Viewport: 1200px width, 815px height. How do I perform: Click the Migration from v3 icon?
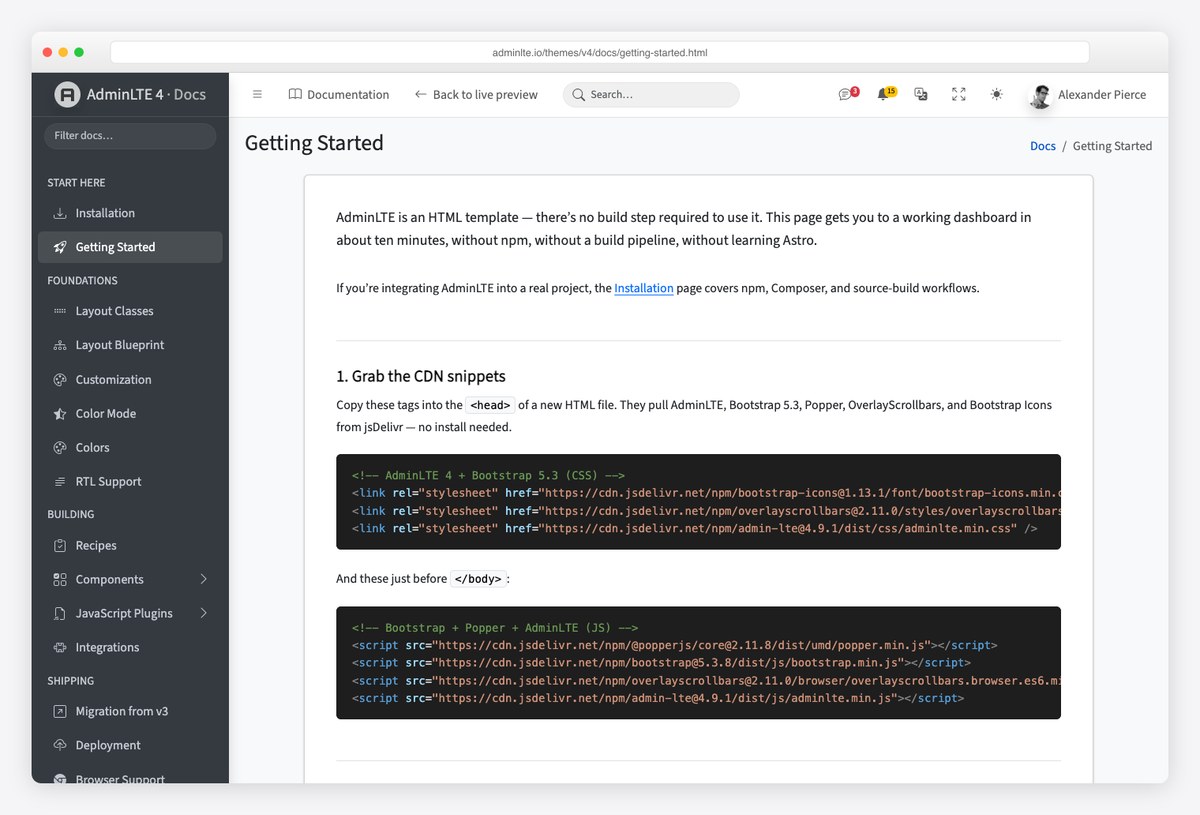tap(60, 711)
